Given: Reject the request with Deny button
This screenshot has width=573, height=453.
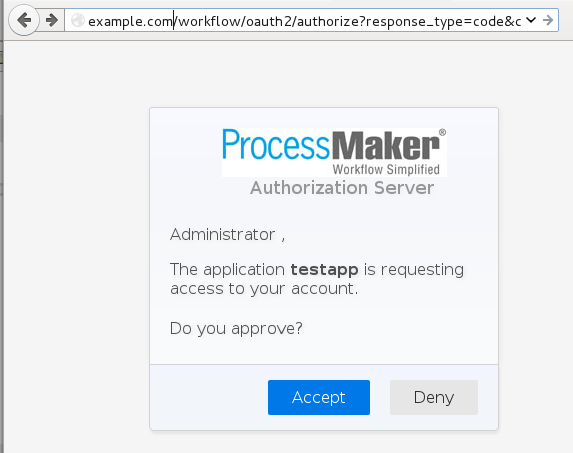Looking at the screenshot, I should coord(434,397).
